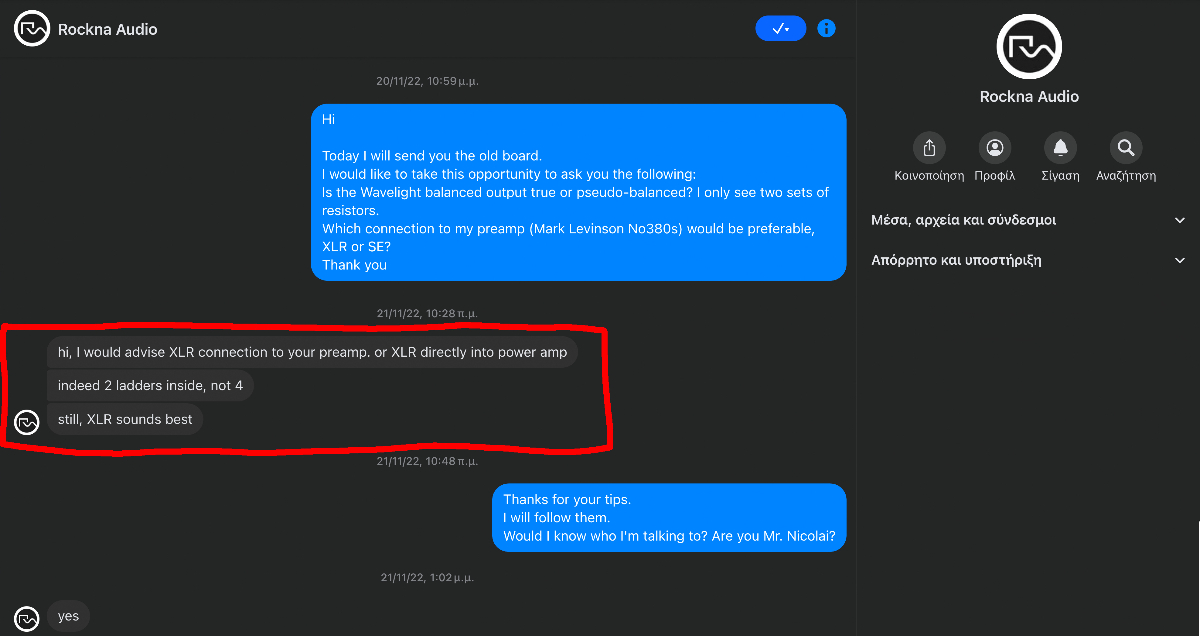
Task: Open the Προφίλ profile icon
Action: pyautogui.click(x=994, y=148)
